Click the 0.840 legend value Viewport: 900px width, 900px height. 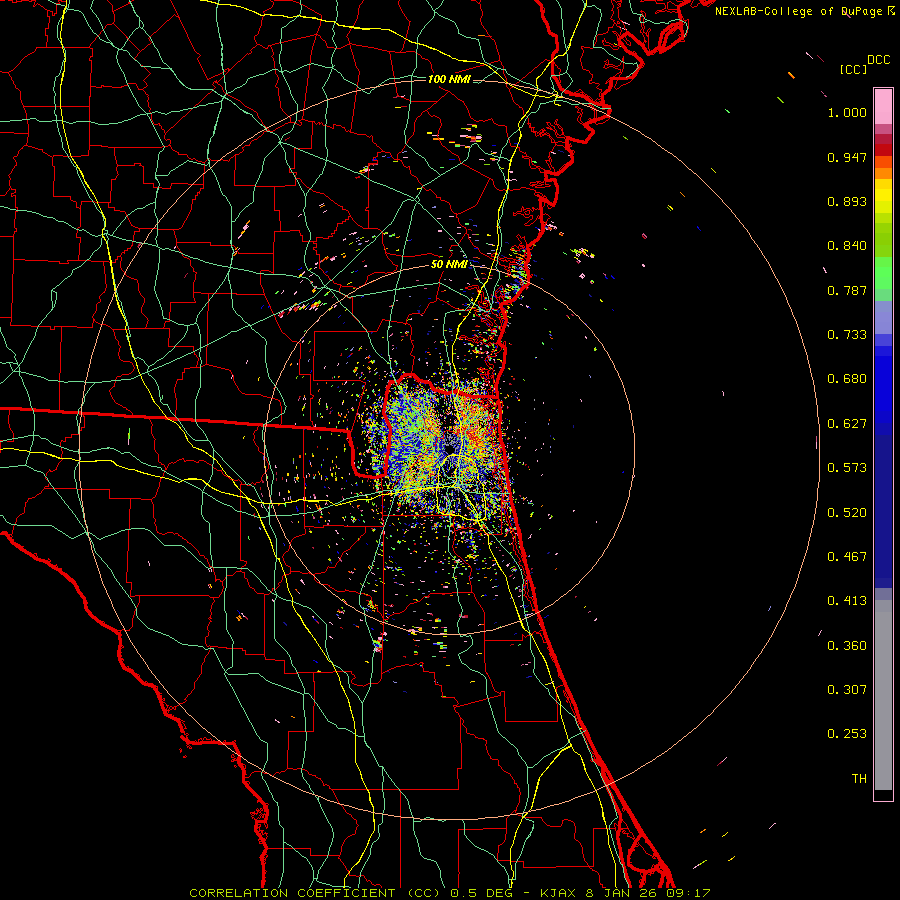pos(847,246)
